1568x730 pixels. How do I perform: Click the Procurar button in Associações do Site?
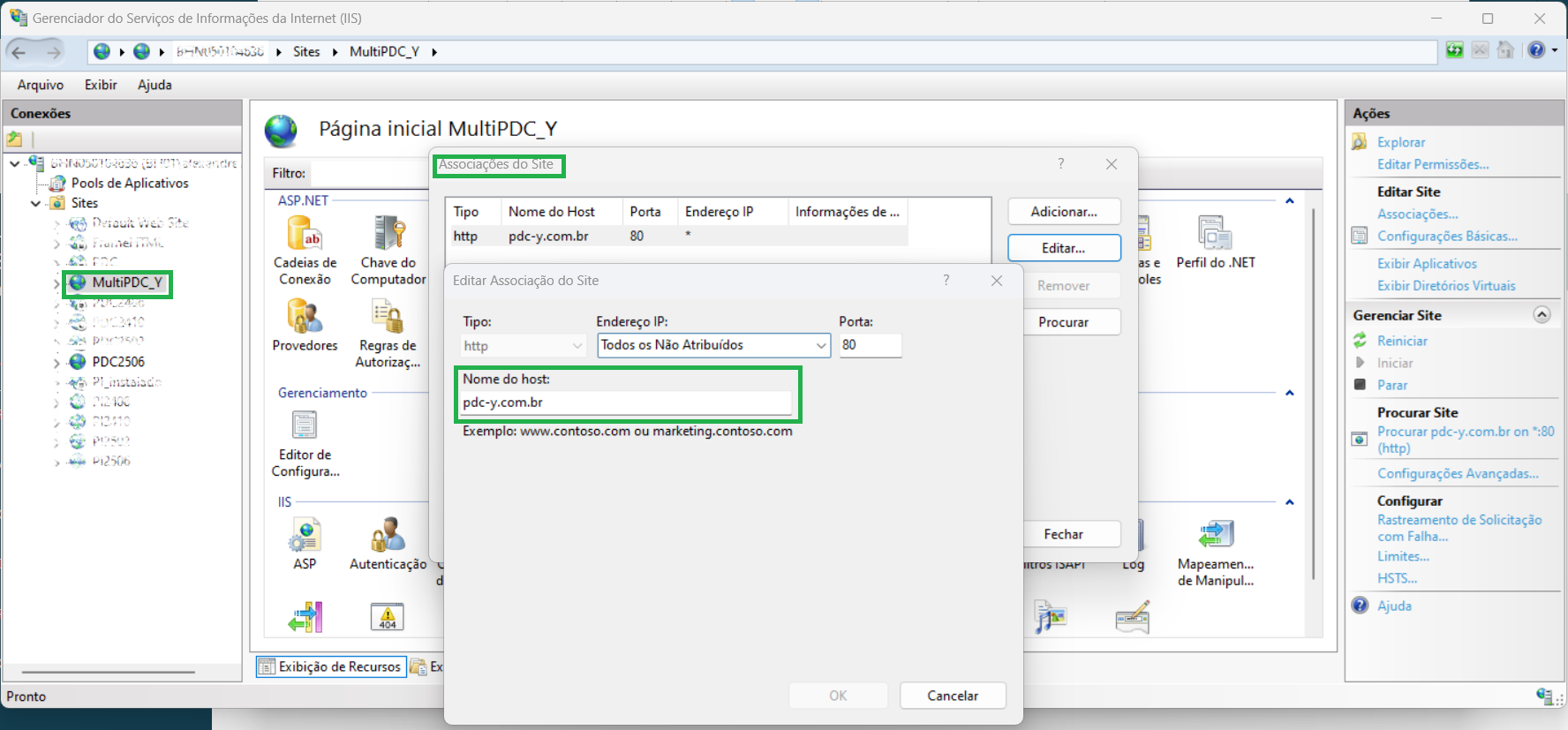(1064, 322)
